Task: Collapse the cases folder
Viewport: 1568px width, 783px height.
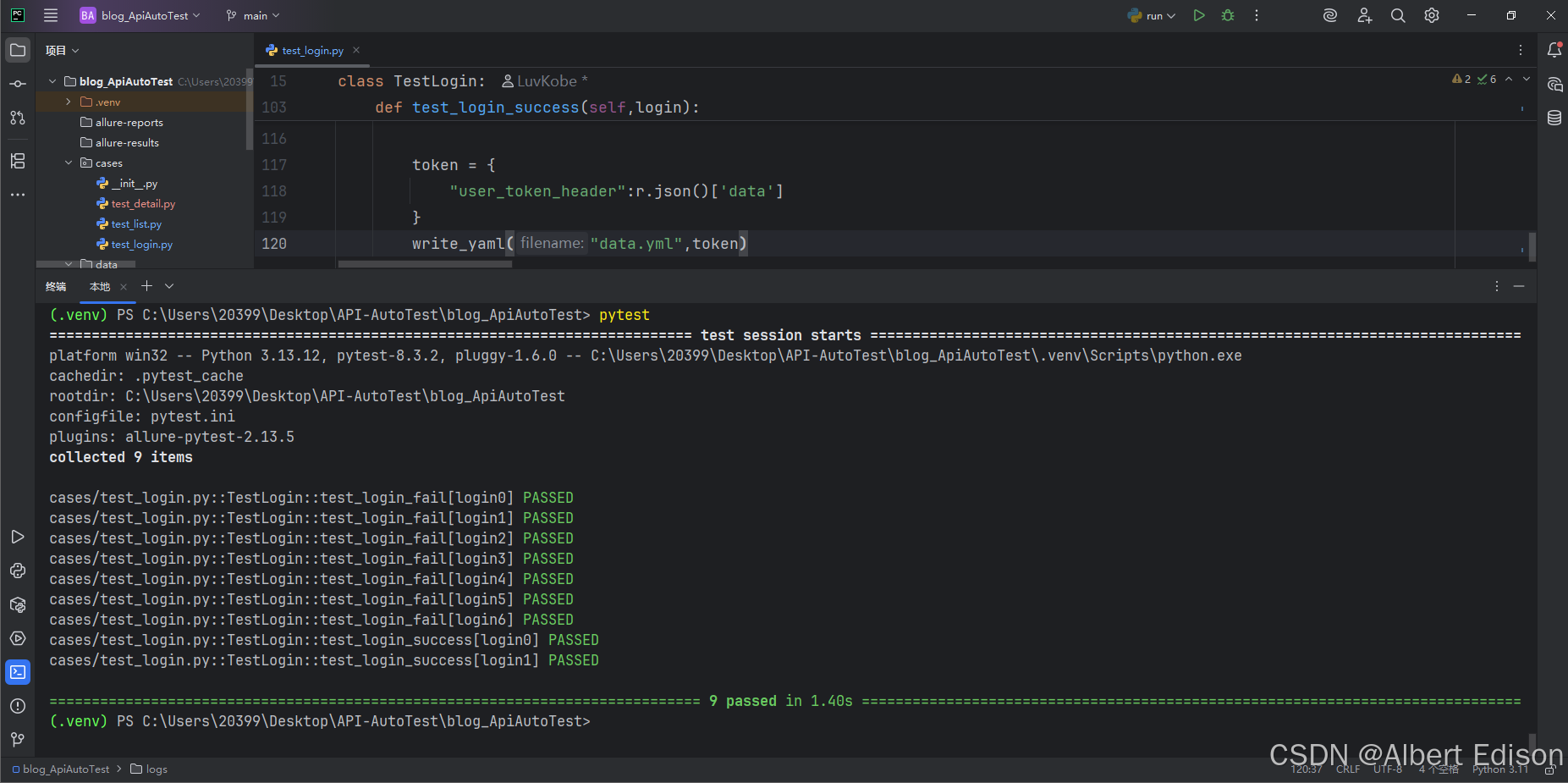Action: click(69, 163)
